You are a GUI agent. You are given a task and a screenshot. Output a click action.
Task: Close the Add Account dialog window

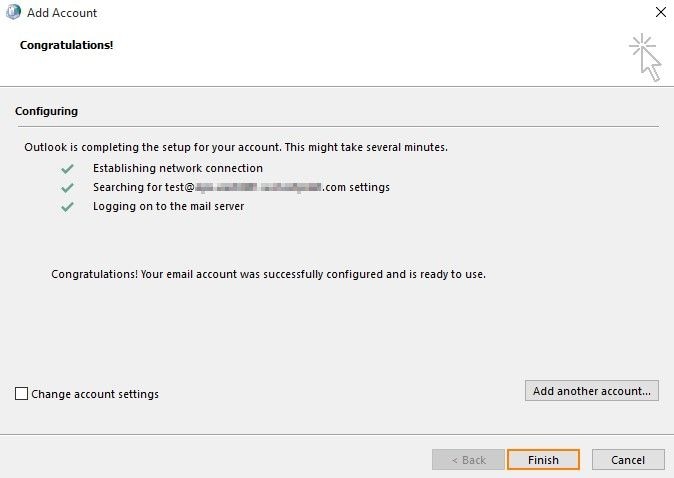660,13
